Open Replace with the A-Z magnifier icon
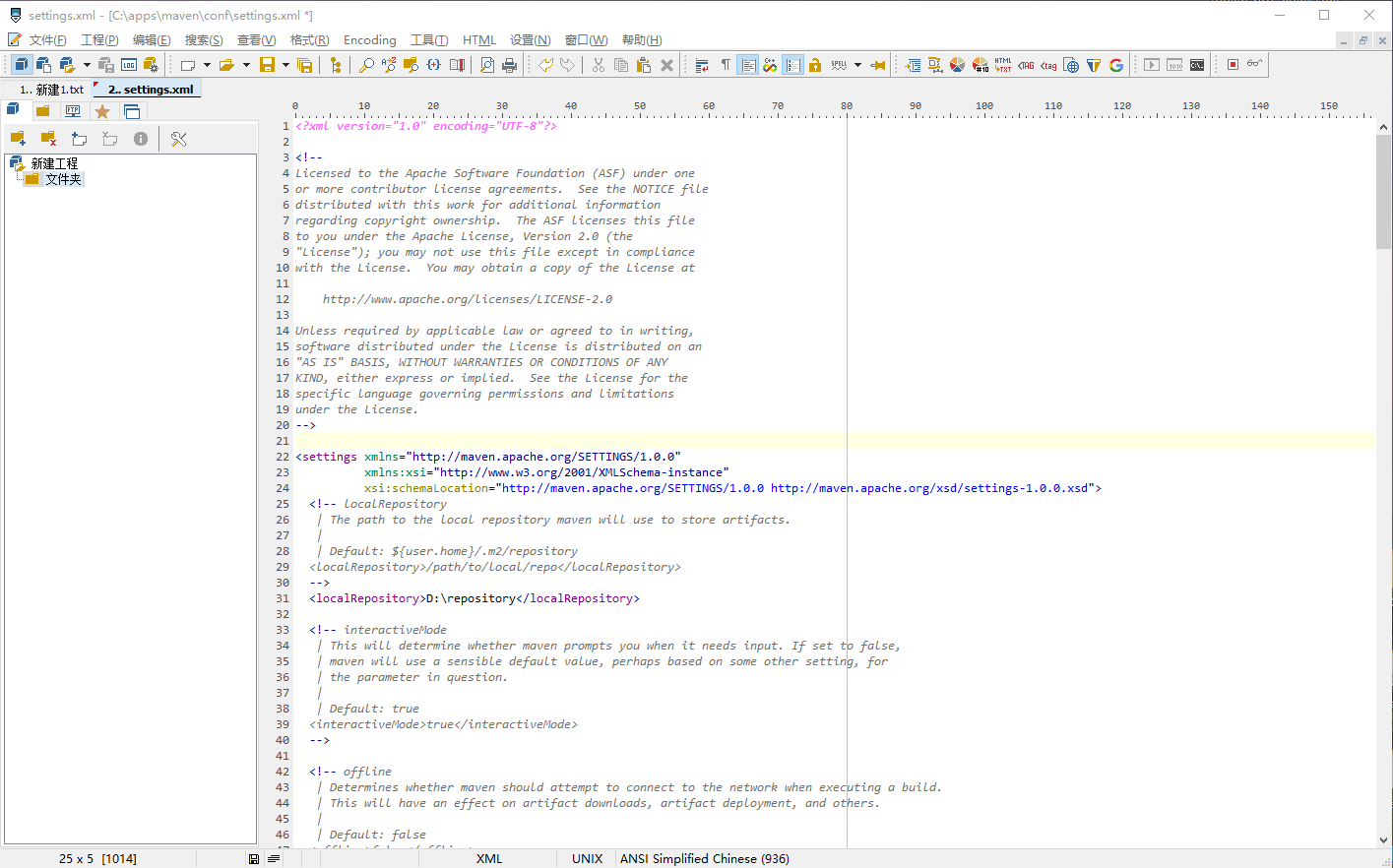This screenshot has height=868, width=1393. point(389,65)
